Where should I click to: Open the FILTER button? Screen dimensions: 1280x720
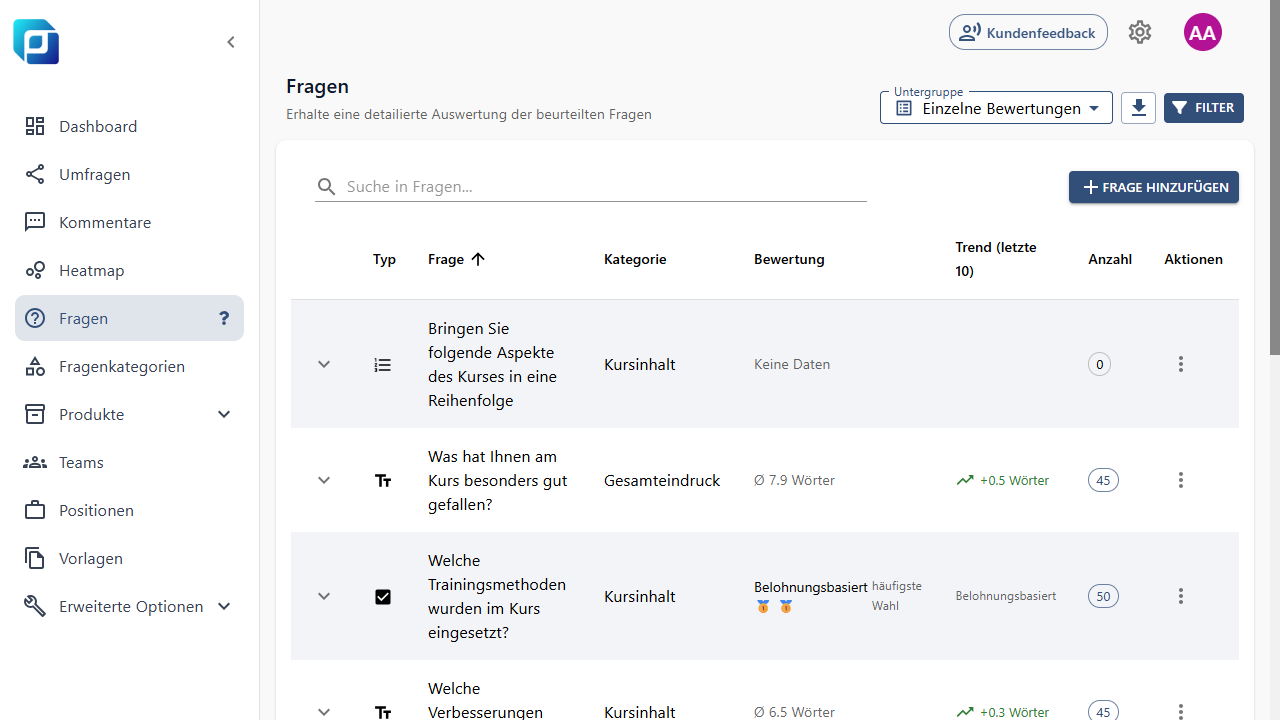(1204, 108)
